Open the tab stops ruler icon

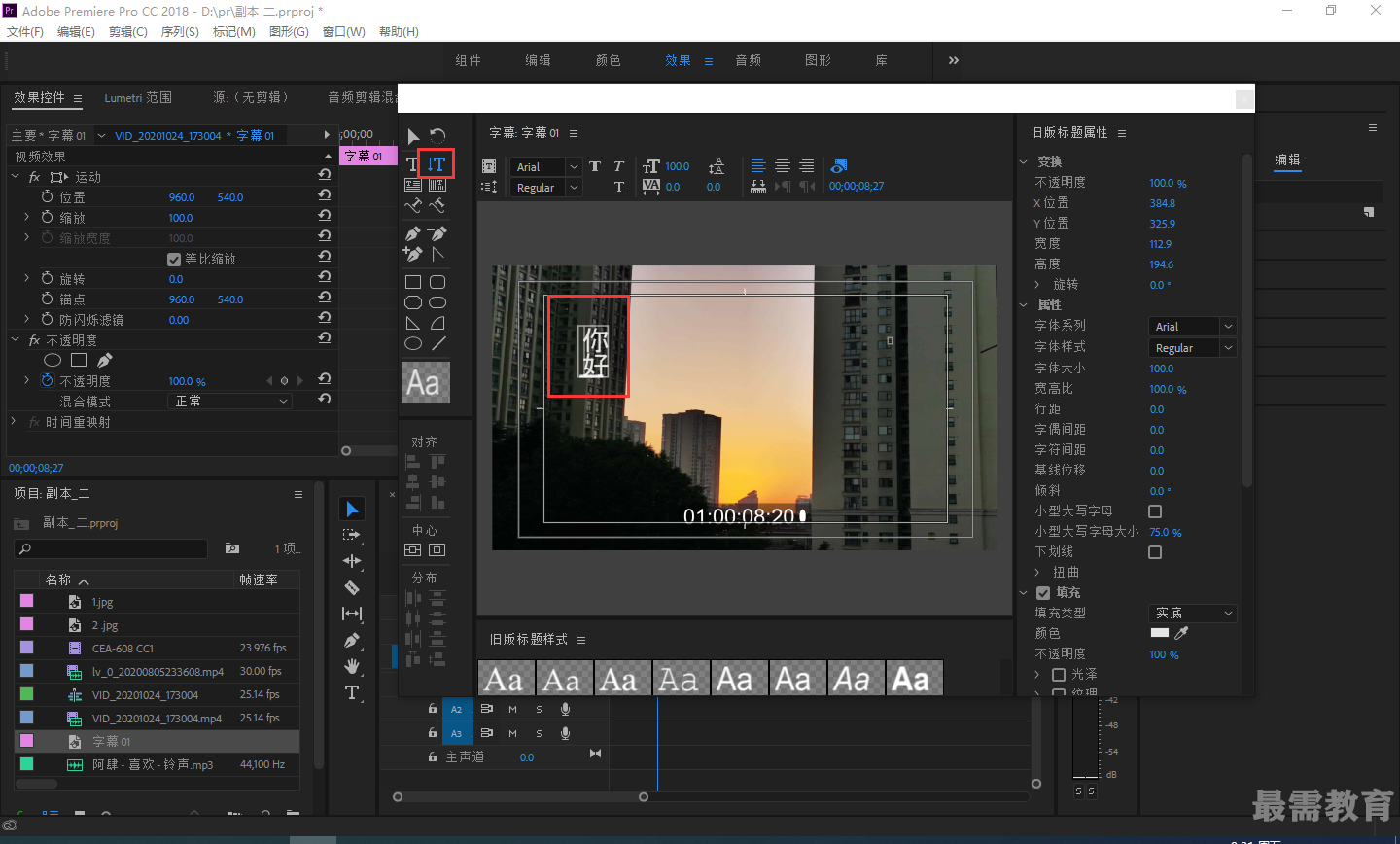[758, 187]
